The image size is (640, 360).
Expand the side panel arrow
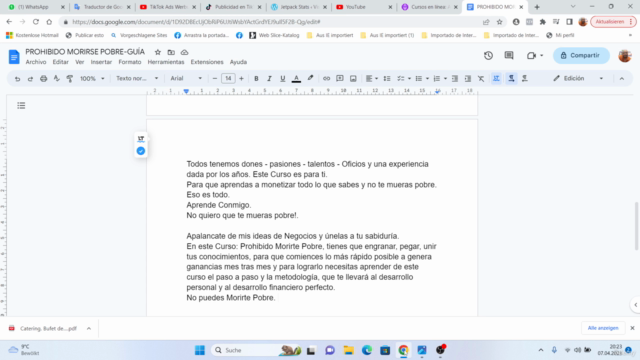[635, 304]
